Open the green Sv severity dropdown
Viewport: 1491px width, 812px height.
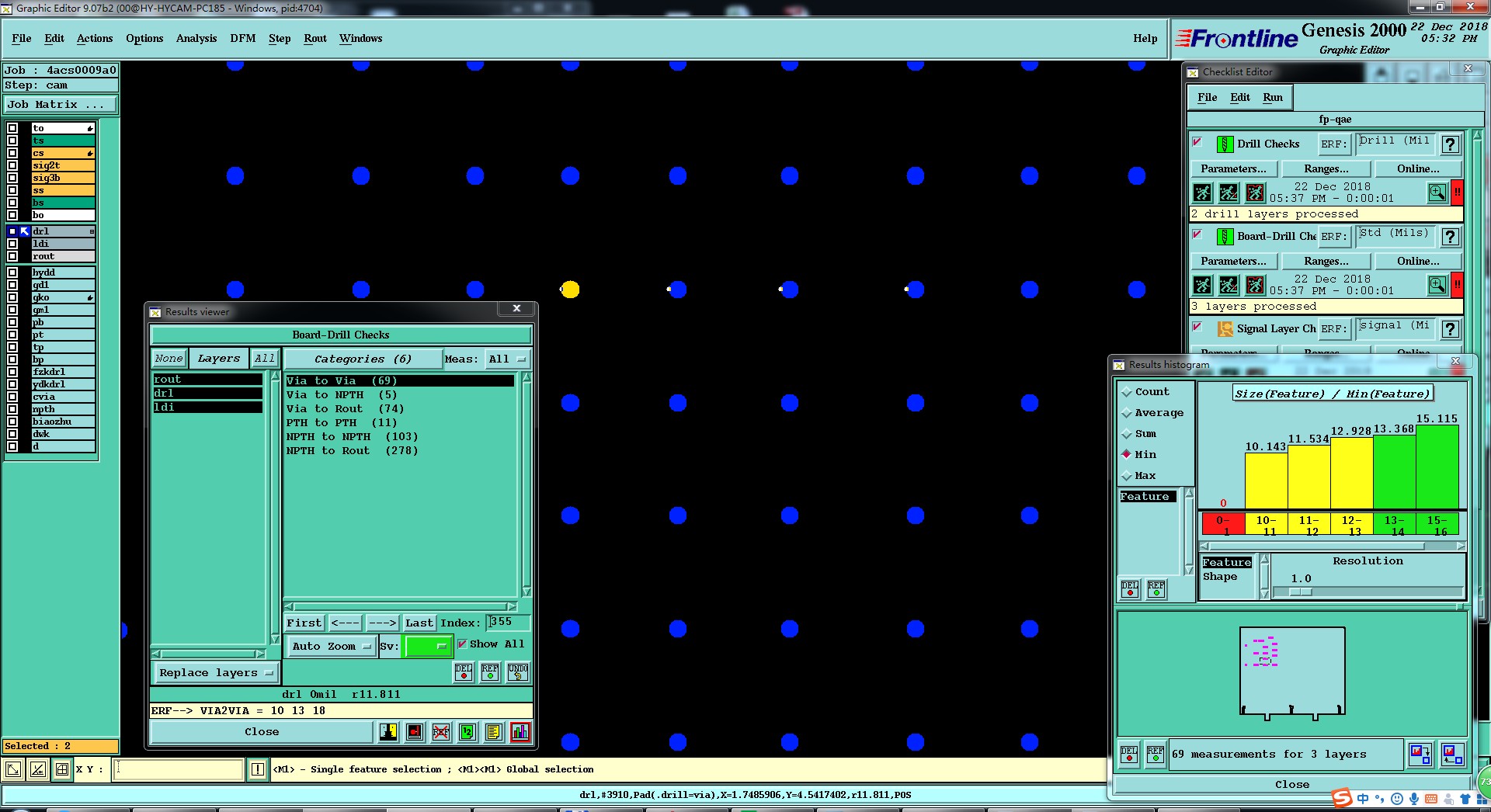click(x=427, y=647)
